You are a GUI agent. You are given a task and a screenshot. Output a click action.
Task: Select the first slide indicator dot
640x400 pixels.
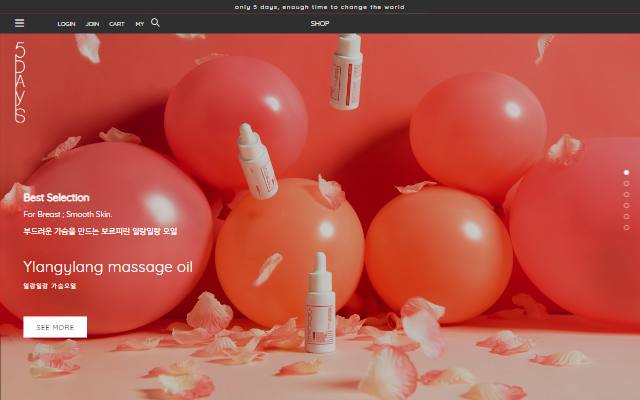[627, 173]
